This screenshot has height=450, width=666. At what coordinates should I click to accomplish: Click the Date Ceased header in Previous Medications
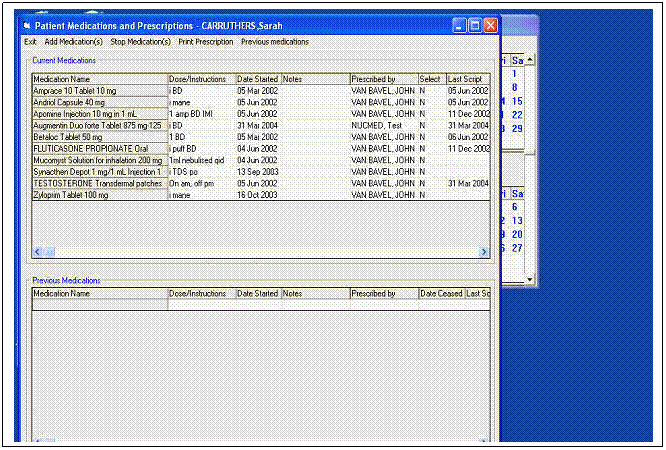(441, 294)
